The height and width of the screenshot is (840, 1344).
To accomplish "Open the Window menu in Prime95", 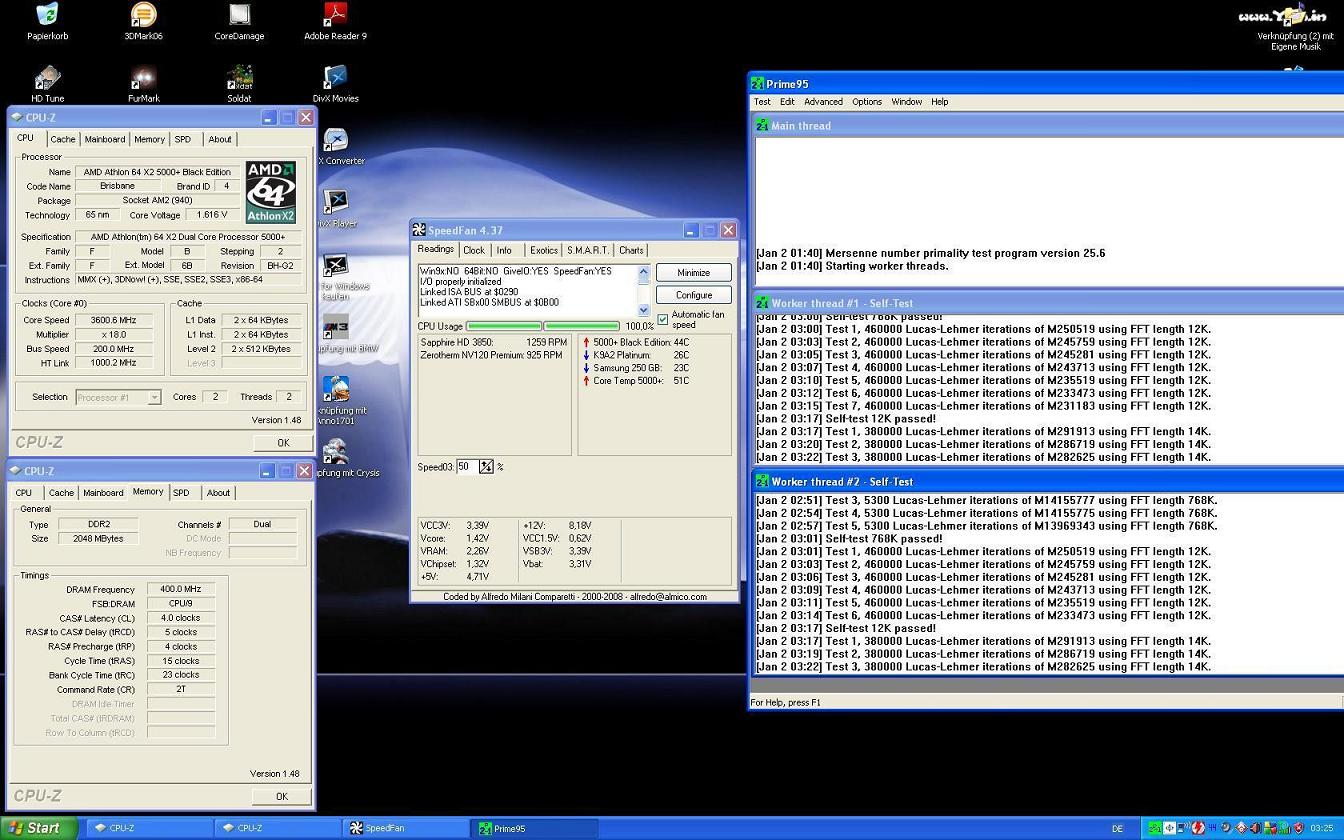I will point(907,102).
